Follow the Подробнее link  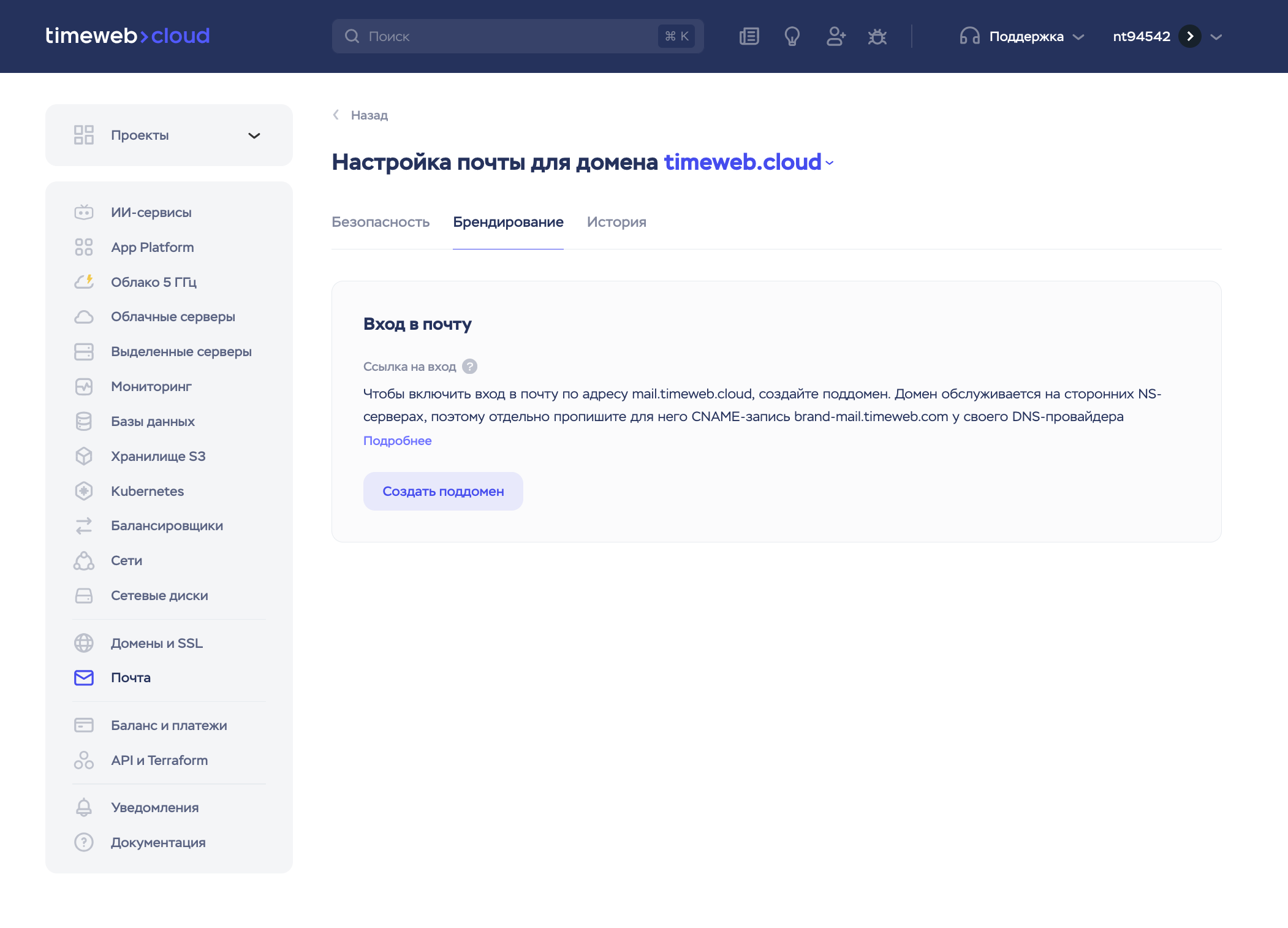tap(398, 441)
